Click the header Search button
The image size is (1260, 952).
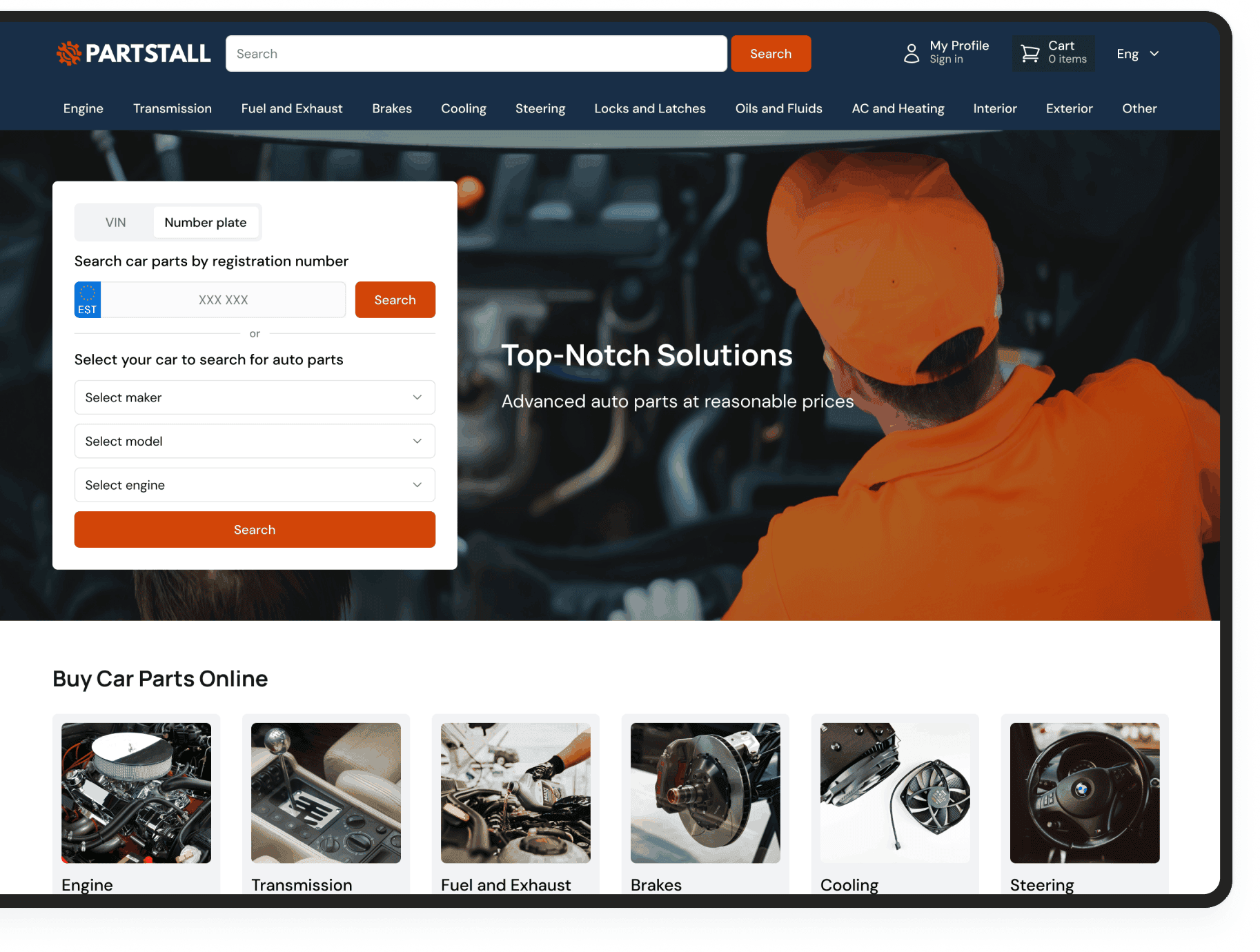(771, 54)
